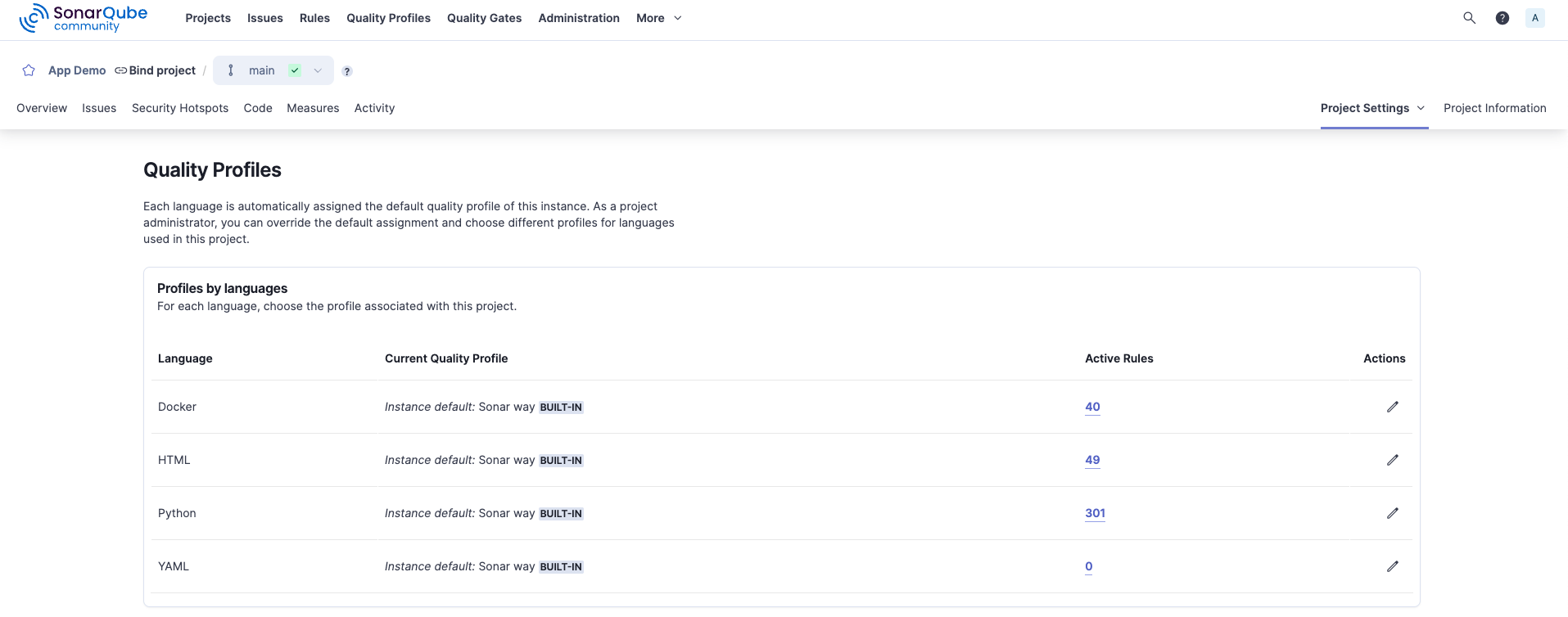This screenshot has width=1568, height=617.
Task: Go to Projects in the top navigation
Action: [x=208, y=18]
